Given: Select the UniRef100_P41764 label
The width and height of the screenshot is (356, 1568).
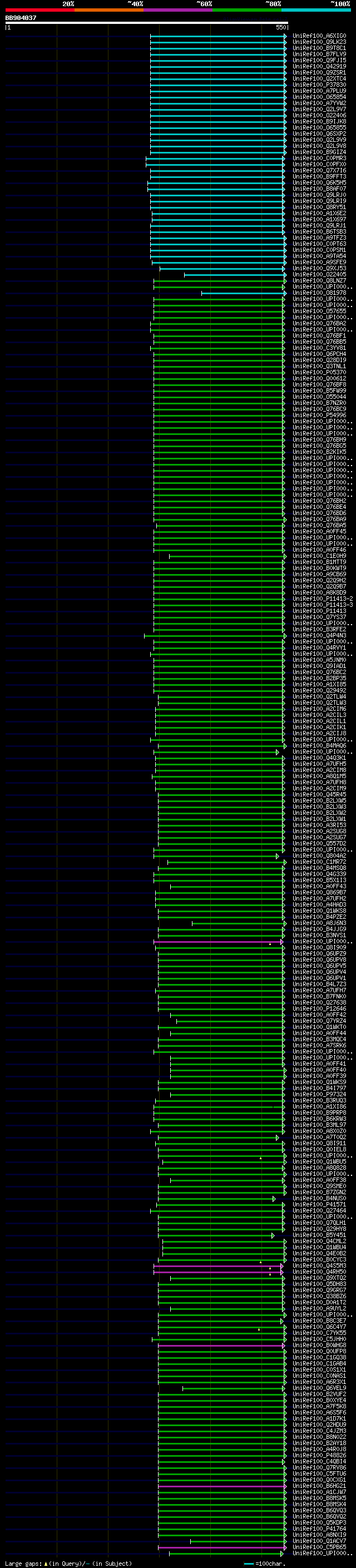Looking at the screenshot, I should tap(319, 1529).
